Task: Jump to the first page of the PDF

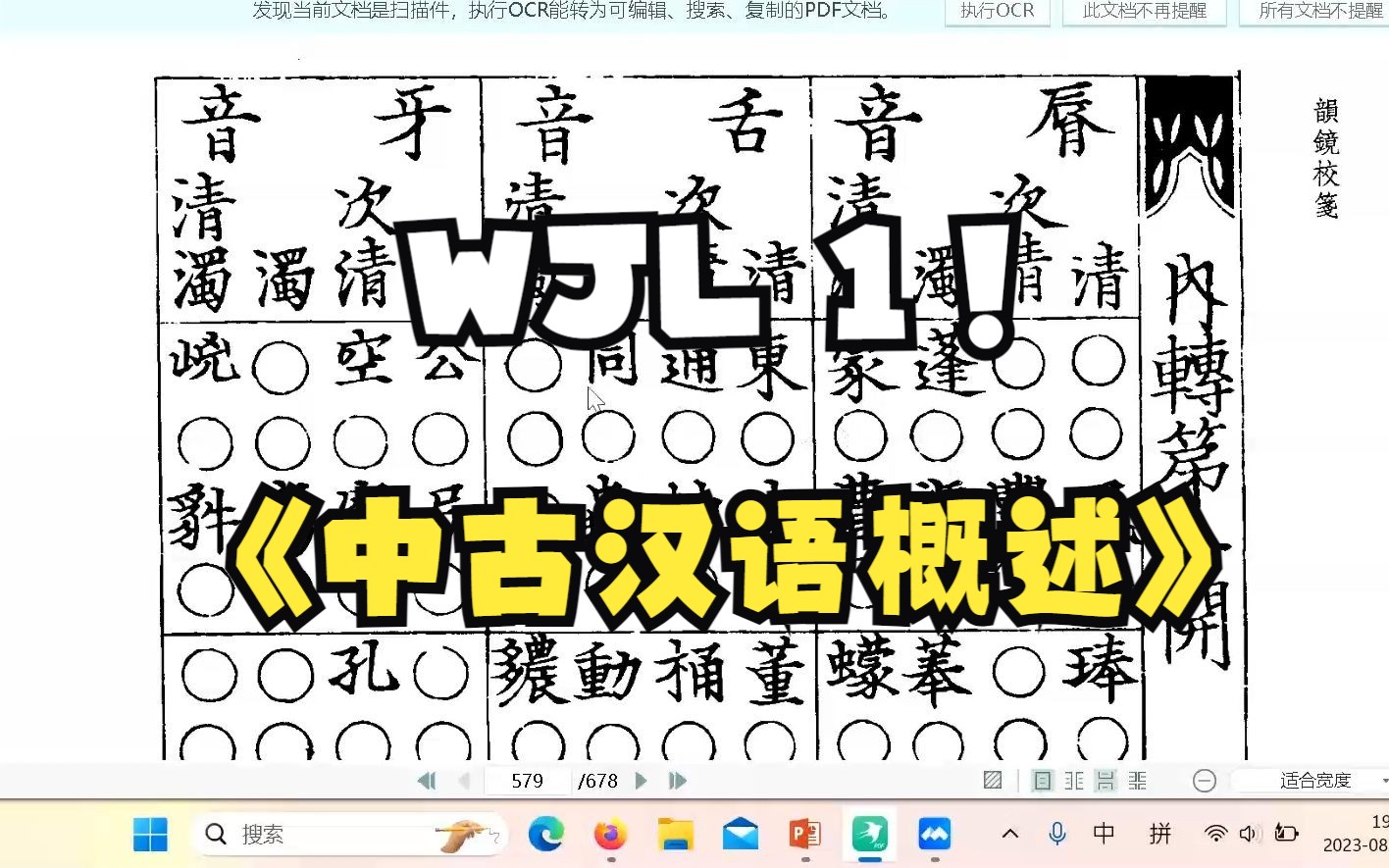Action: point(427,780)
